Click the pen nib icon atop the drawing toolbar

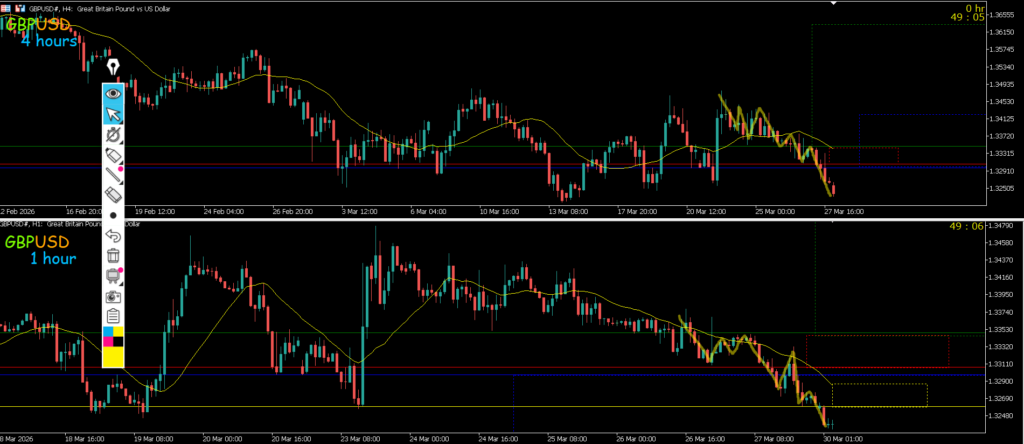113,68
